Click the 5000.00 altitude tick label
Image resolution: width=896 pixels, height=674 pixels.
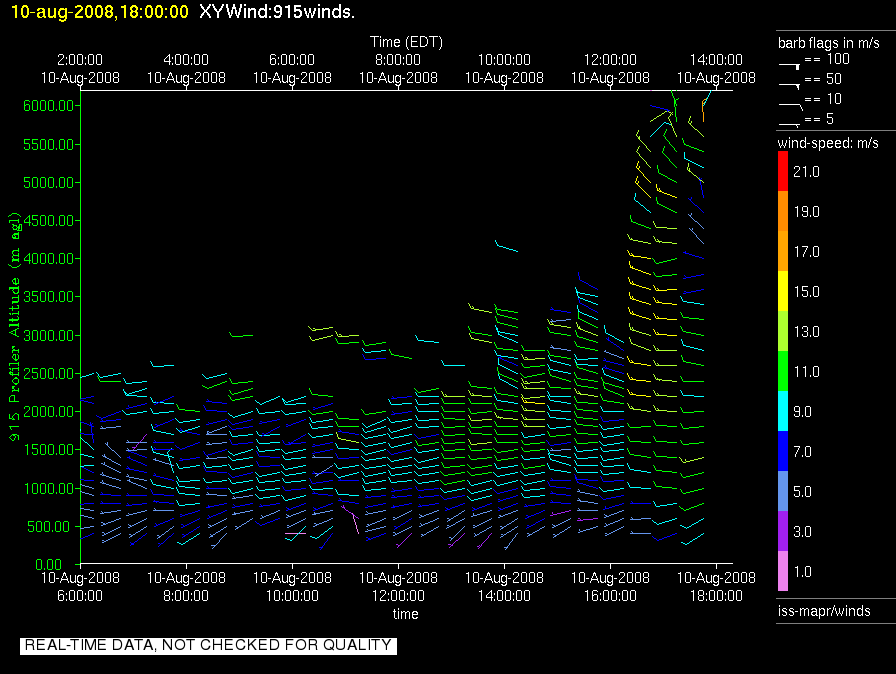[x=49, y=183]
